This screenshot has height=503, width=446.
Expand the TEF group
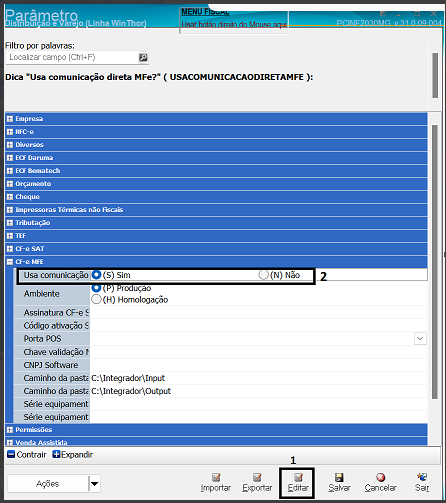[10, 236]
